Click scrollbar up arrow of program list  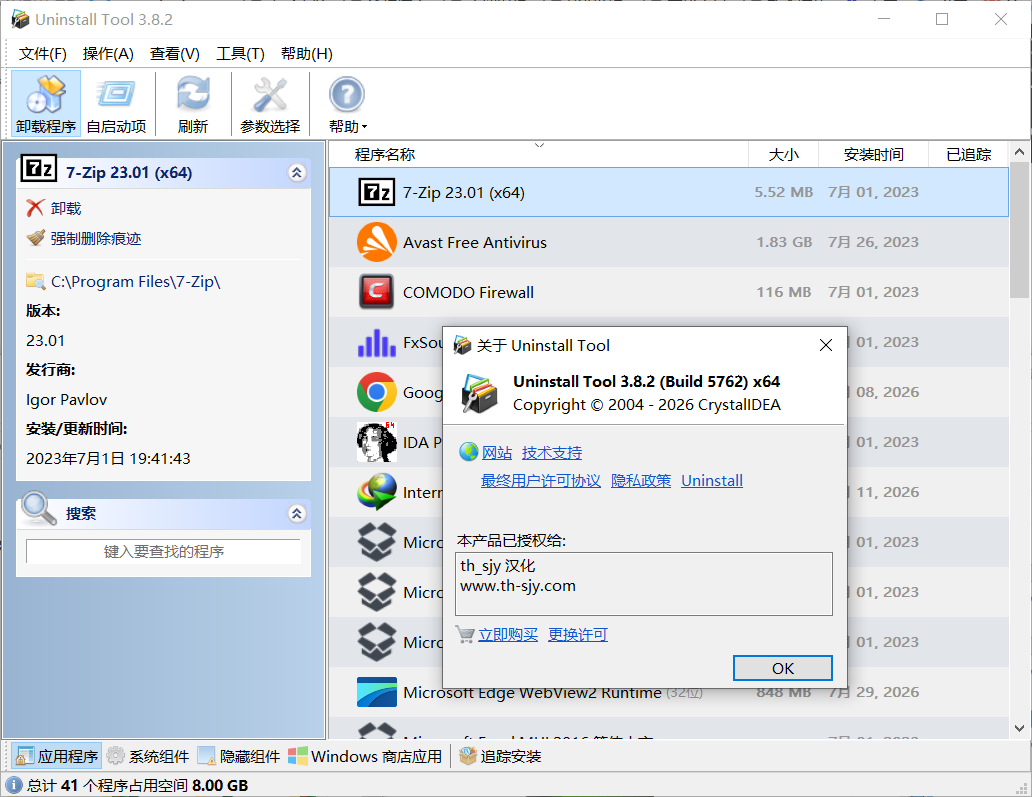coord(1019,152)
